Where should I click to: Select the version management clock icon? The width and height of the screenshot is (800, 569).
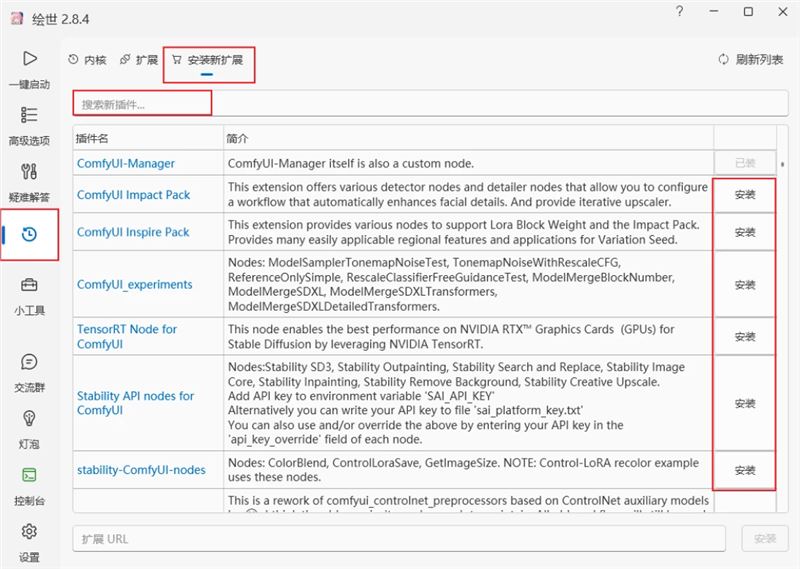click(x=29, y=234)
